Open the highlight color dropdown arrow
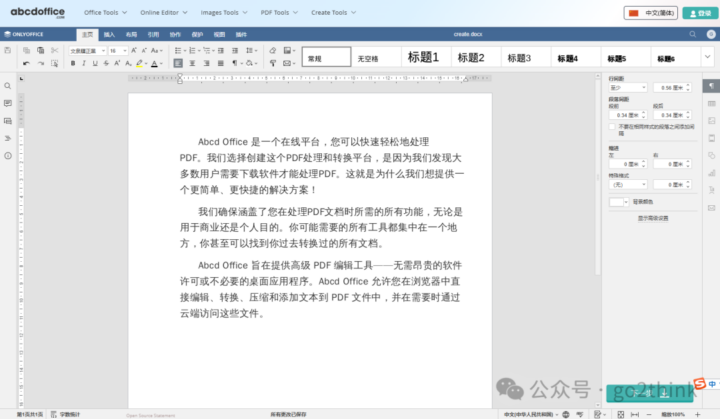Screen dimensions: 720x419 pos(146,64)
